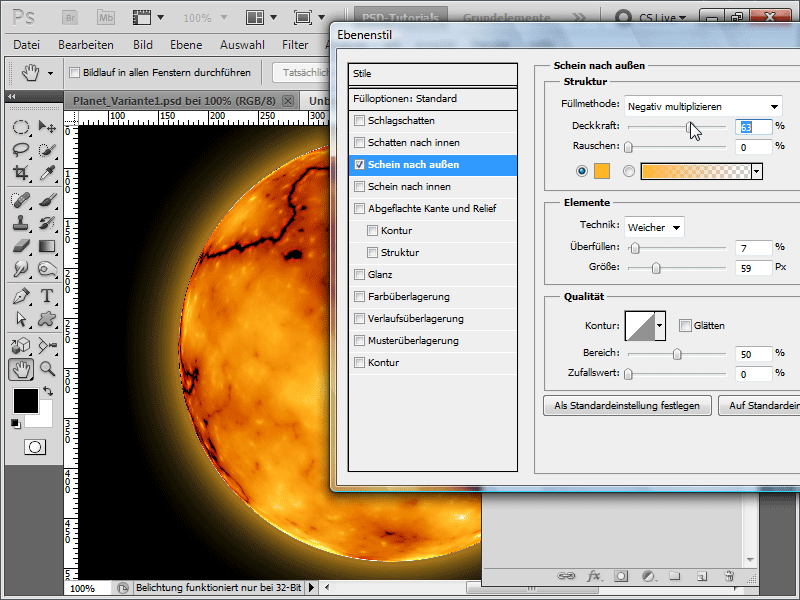Select the 3D Camera tool
Image resolution: width=800 pixels, height=600 pixels.
coord(47,346)
